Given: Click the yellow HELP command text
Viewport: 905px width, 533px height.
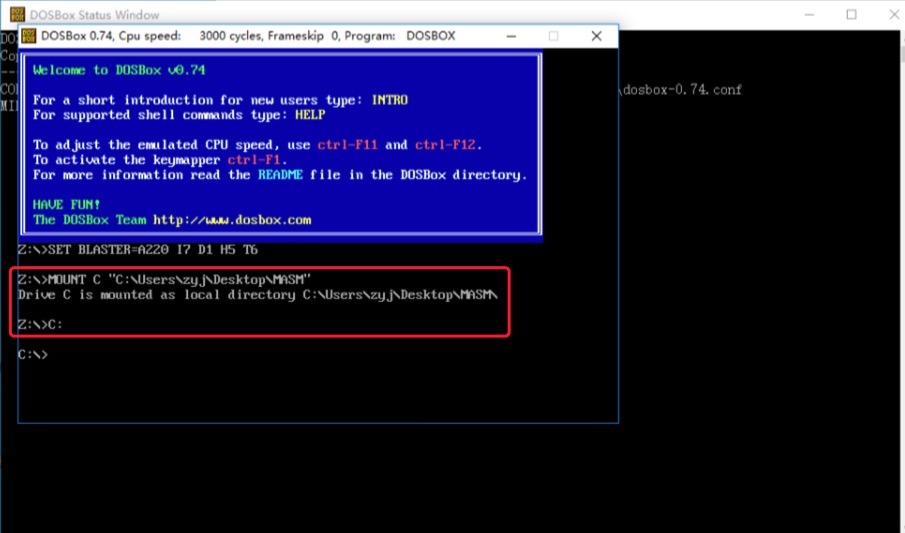Looking at the screenshot, I should (x=310, y=115).
